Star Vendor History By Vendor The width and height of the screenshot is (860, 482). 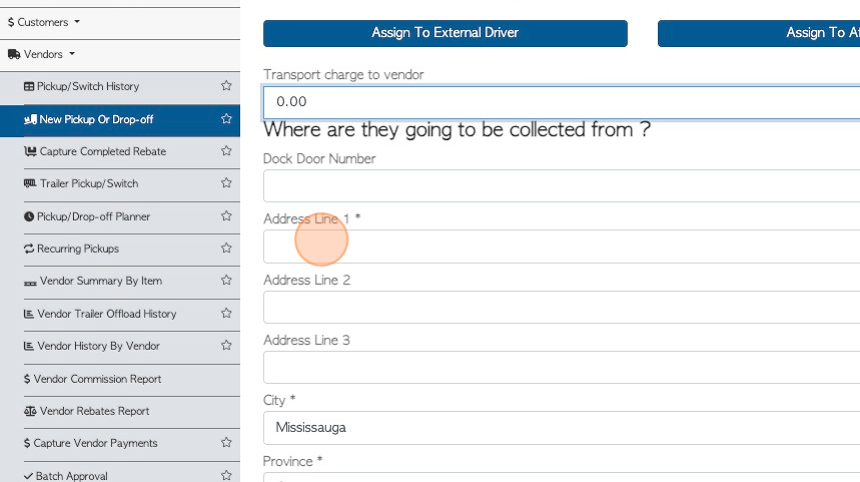tap(226, 345)
